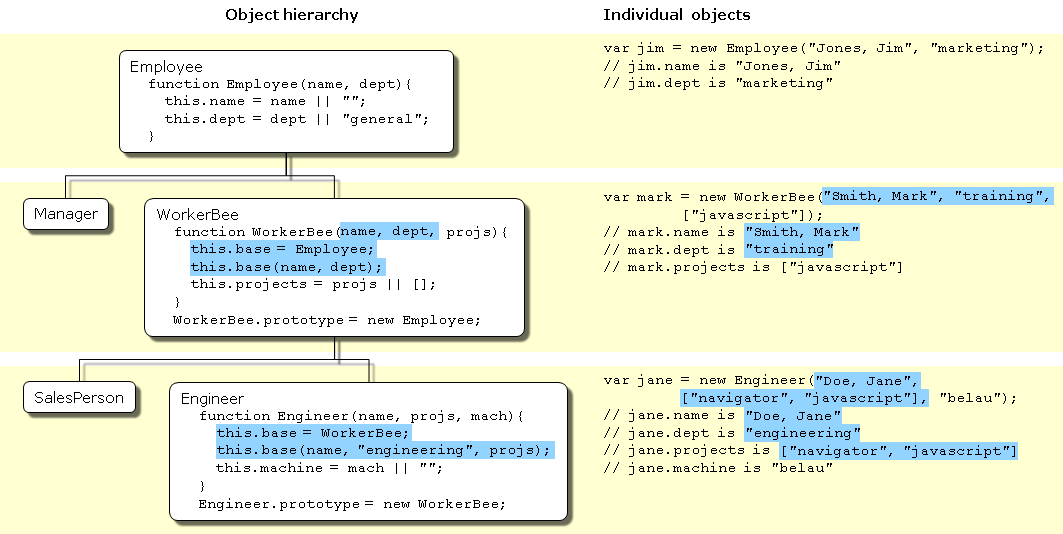The width and height of the screenshot is (1063, 534).
Task: Click the jane.machine is "belau" comment
Action: (718, 468)
